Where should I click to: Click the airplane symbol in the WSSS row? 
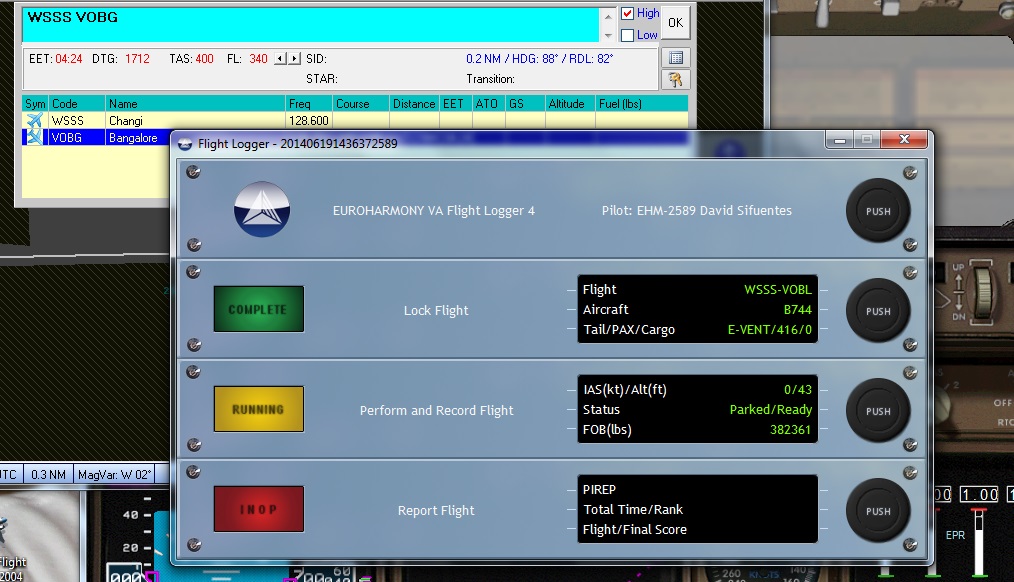coord(35,121)
